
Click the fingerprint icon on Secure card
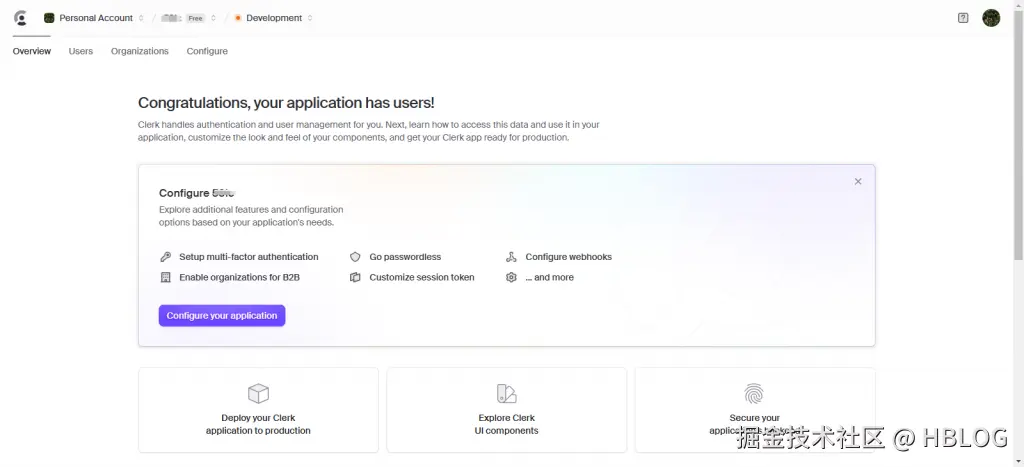coord(754,393)
